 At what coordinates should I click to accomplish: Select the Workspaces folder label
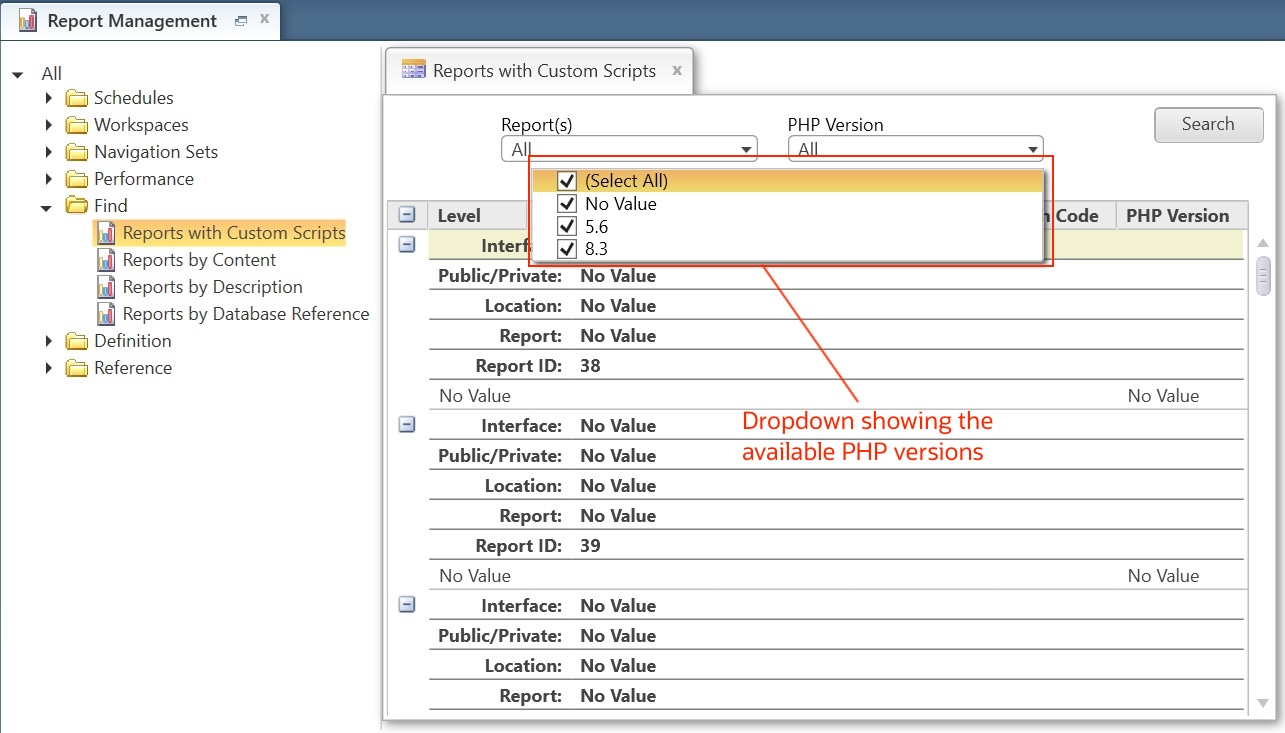pos(141,125)
